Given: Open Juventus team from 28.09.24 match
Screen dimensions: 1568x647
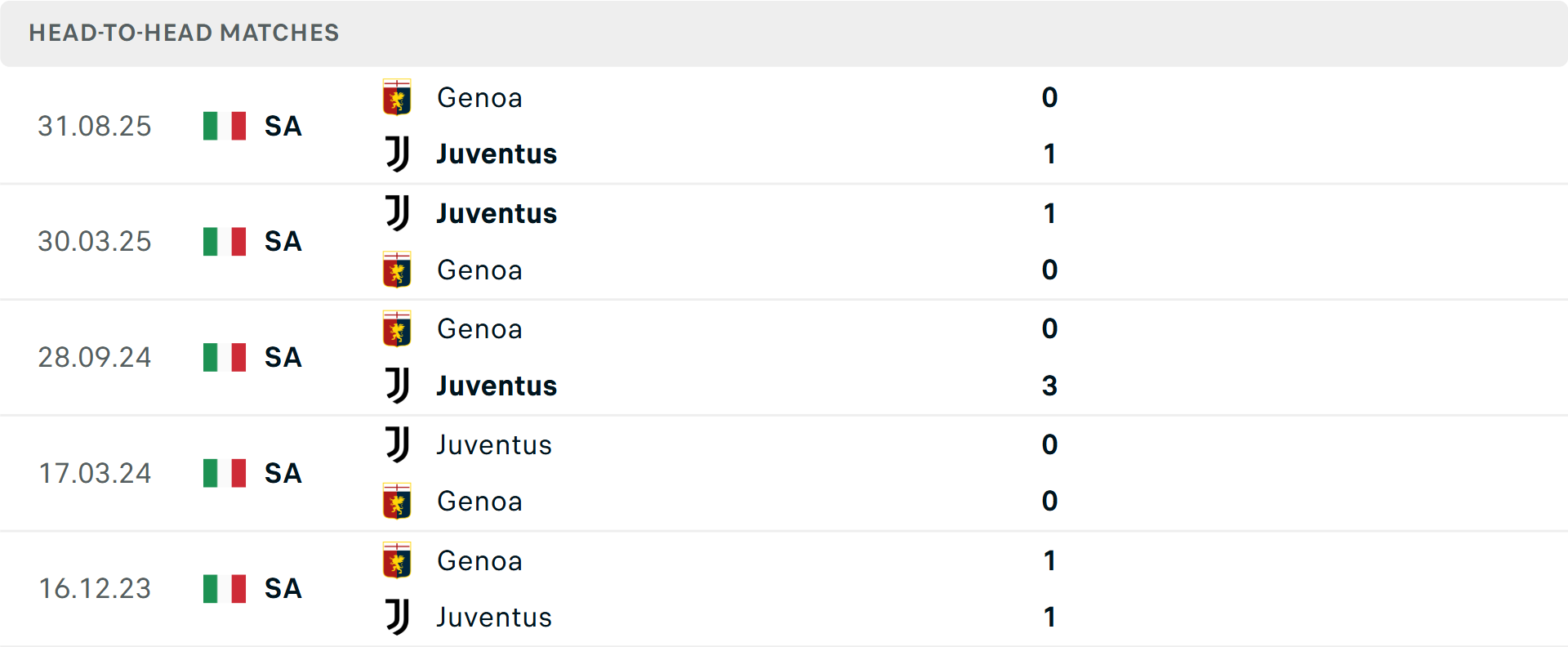Looking at the screenshot, I should point(497,386).
